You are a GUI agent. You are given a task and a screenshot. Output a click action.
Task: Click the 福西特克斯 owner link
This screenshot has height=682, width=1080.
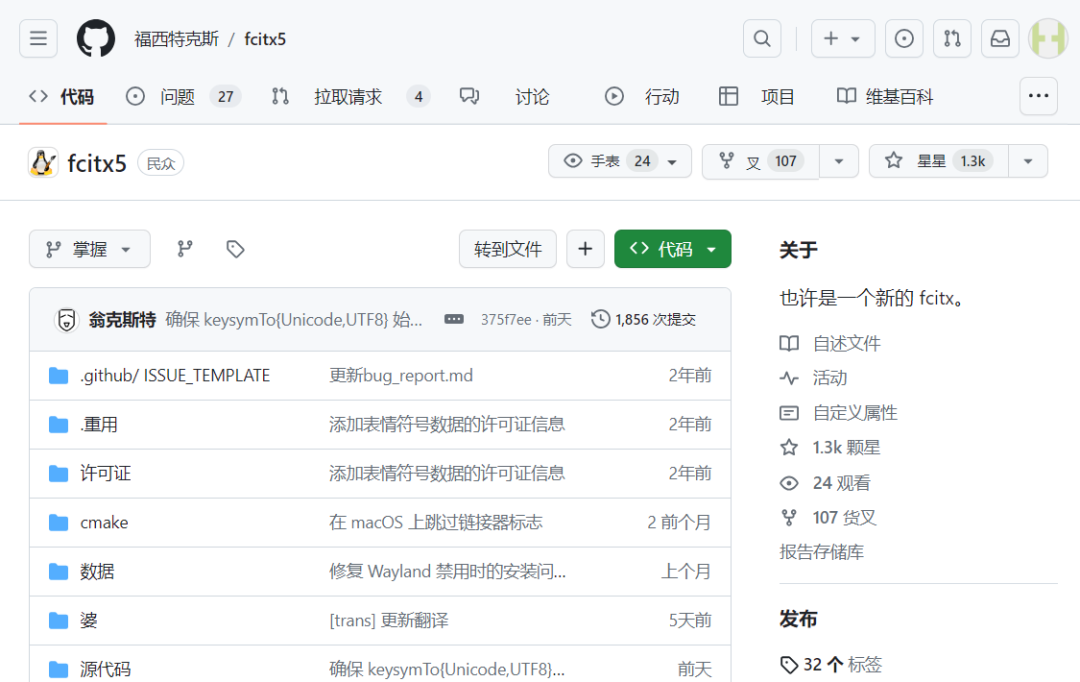click(176, 39)
